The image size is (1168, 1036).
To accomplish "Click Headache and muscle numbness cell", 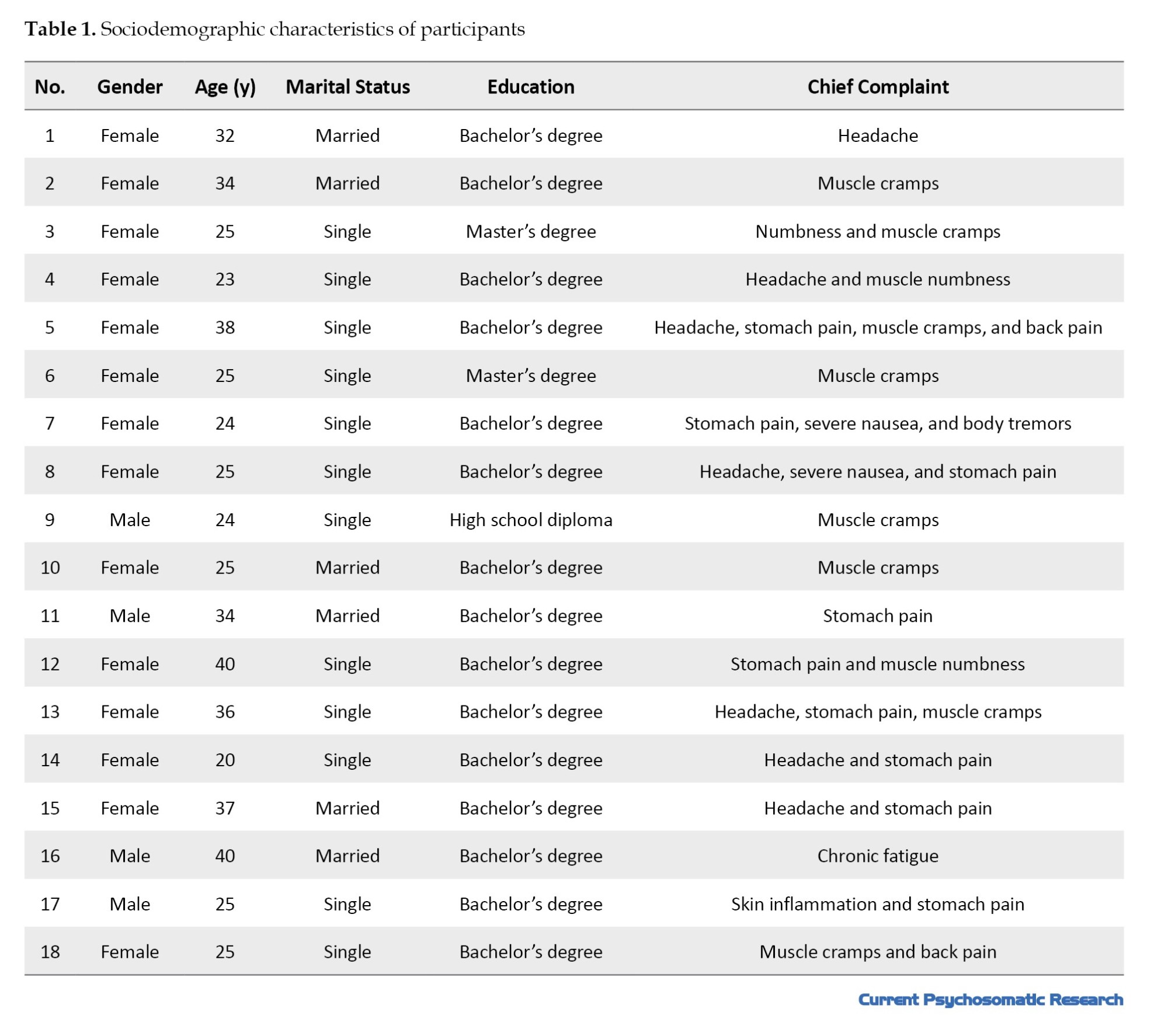I will click(877, 279).
